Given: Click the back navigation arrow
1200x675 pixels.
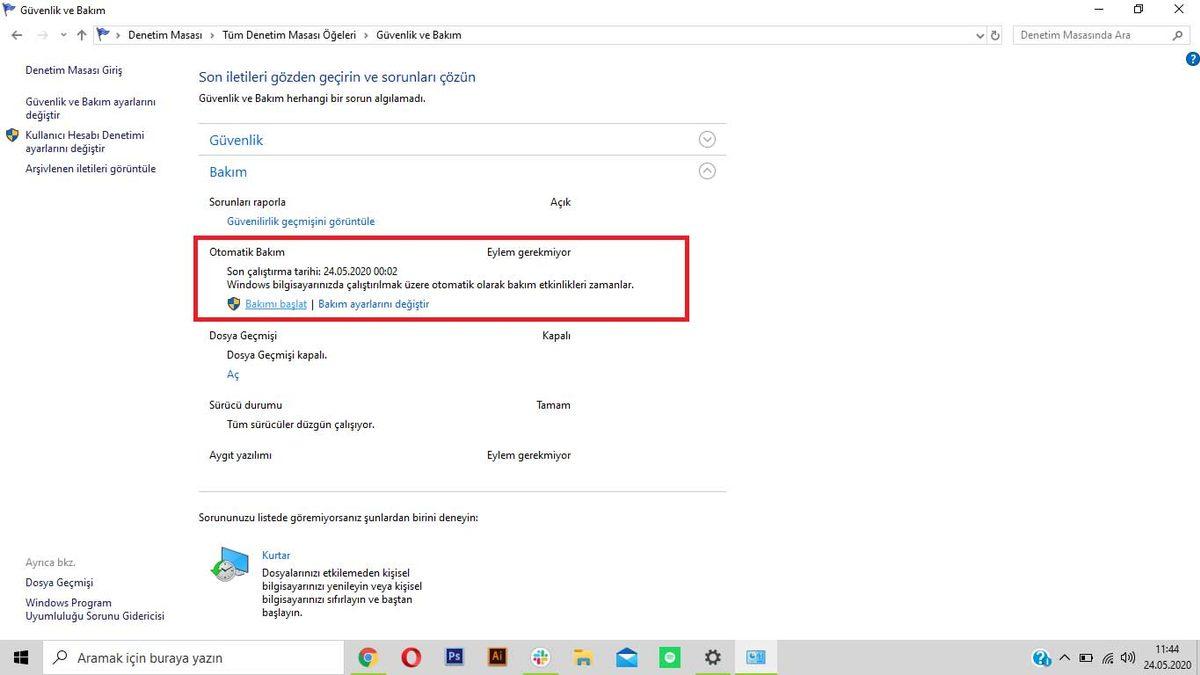Looking at the screenshot, I should point(16,34).
